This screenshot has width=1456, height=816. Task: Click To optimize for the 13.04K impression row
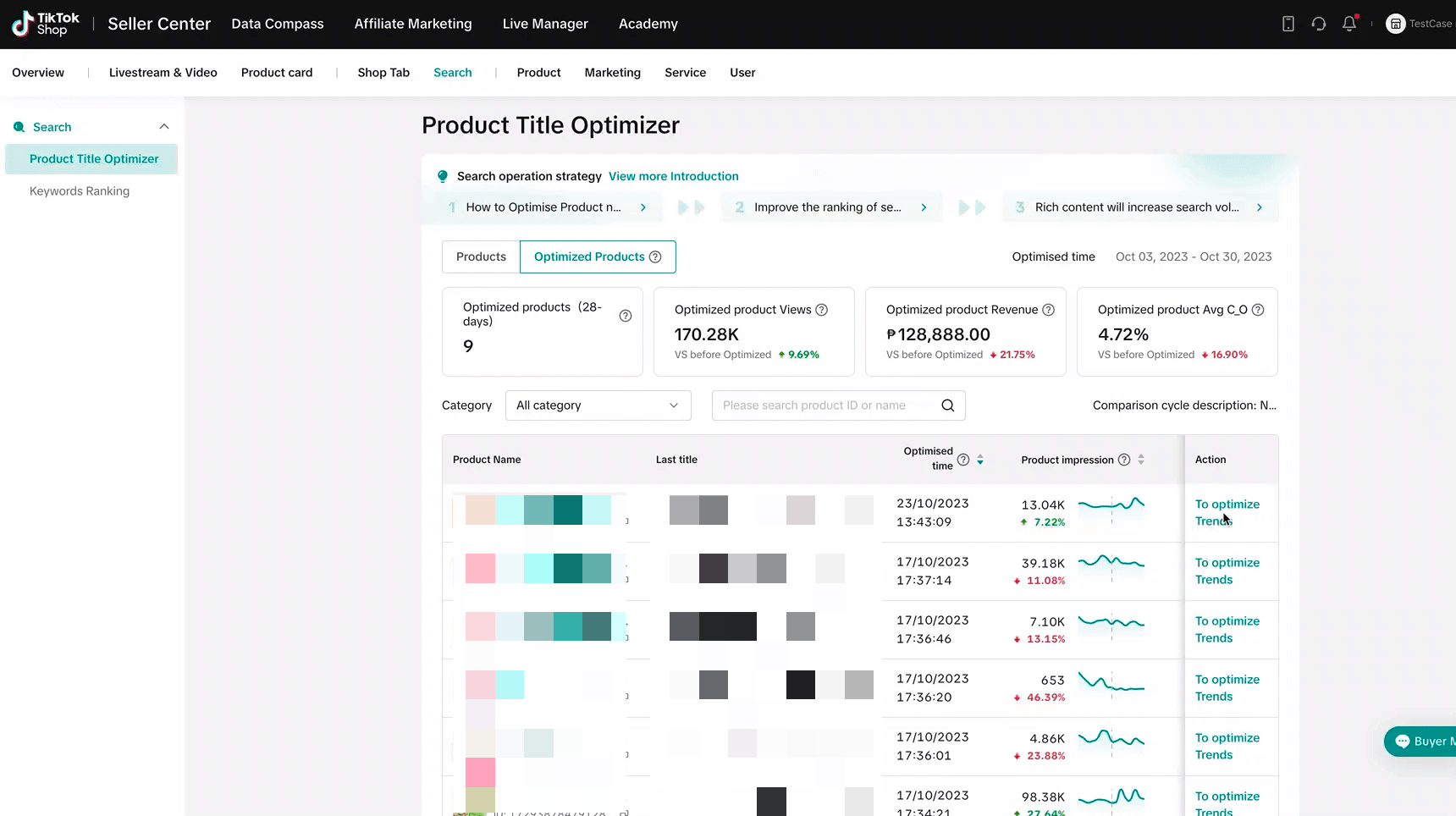coord(1227,504)
